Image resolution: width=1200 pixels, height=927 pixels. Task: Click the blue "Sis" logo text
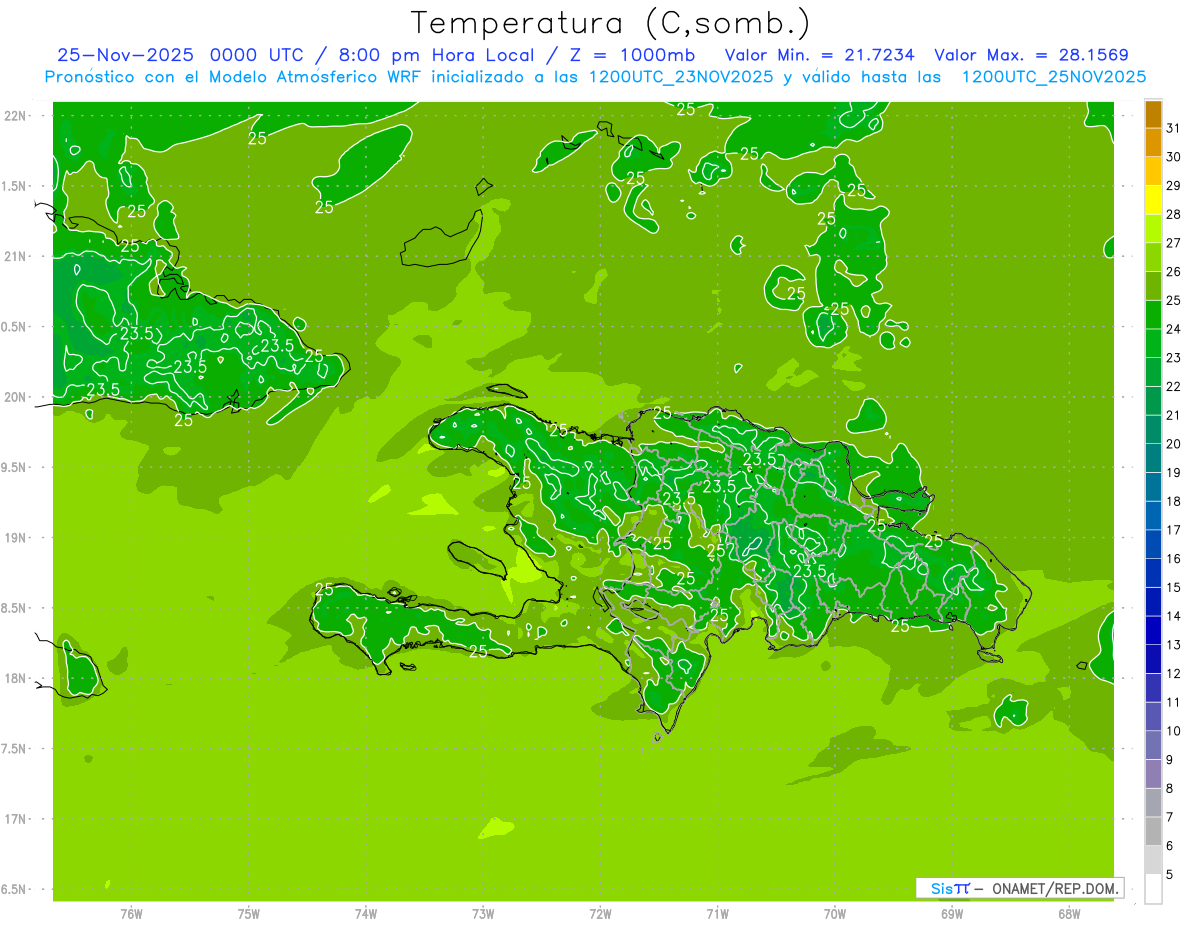(942, 888)
